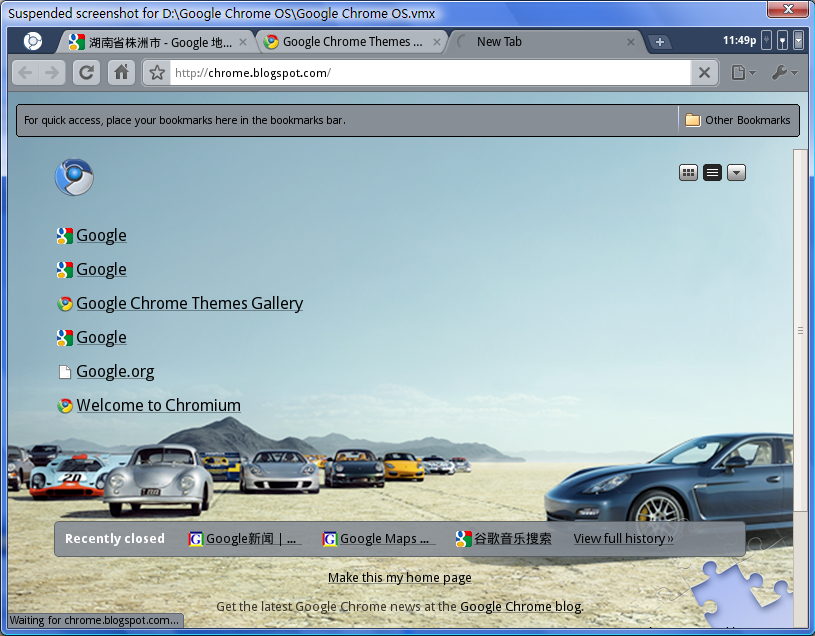The height and width of the screenshot is (636, 815).
Task: Open the first Google link in list
Action: [x=101, y=235]
